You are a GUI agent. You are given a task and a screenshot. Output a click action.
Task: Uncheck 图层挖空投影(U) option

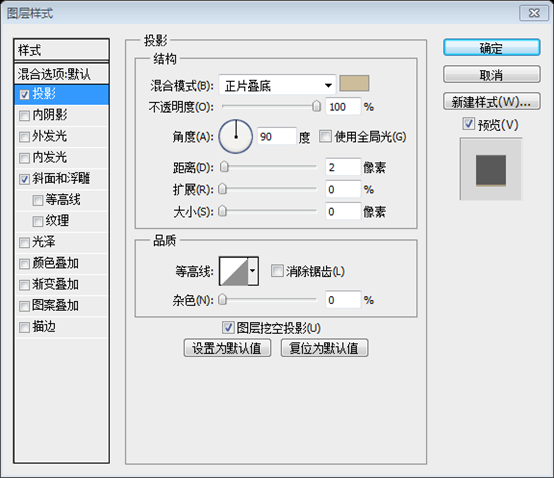pyautogui.click(x=228, y=327)
